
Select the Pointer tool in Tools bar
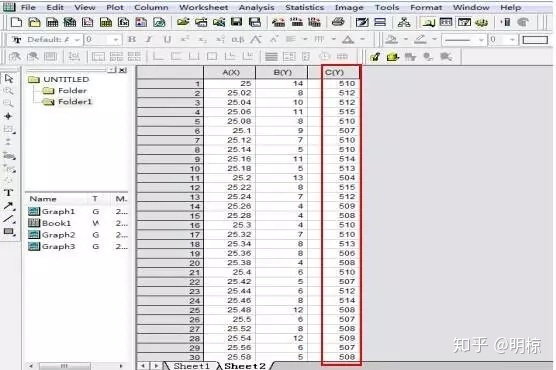[x=9, y=78]
